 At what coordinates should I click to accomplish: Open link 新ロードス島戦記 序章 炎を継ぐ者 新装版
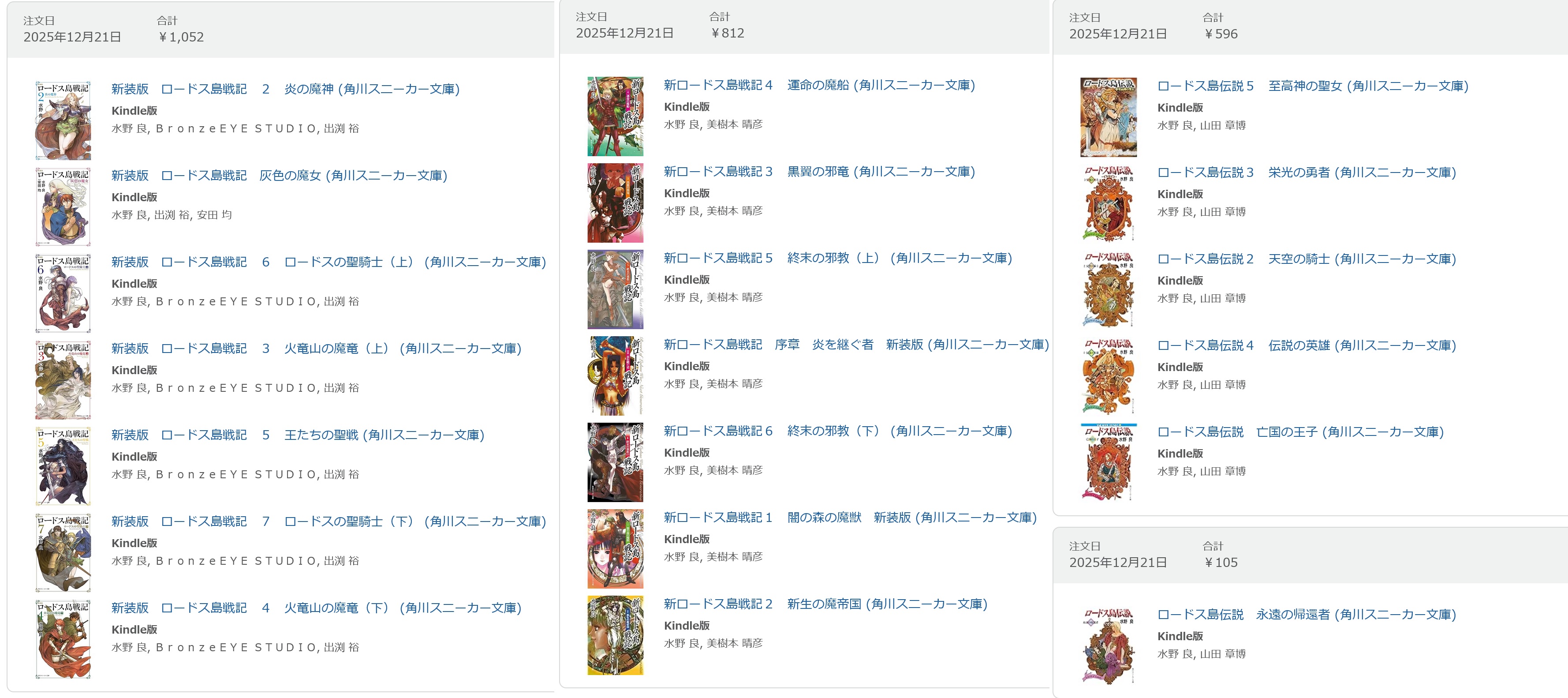[856, 345]
